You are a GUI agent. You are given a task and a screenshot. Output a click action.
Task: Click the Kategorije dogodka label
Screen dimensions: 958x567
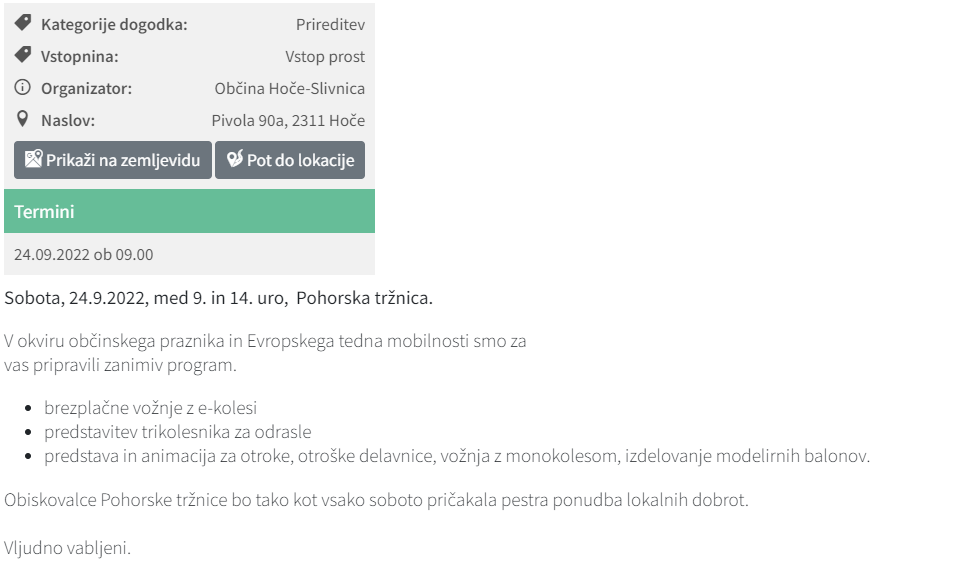click(x=114, y=24)
